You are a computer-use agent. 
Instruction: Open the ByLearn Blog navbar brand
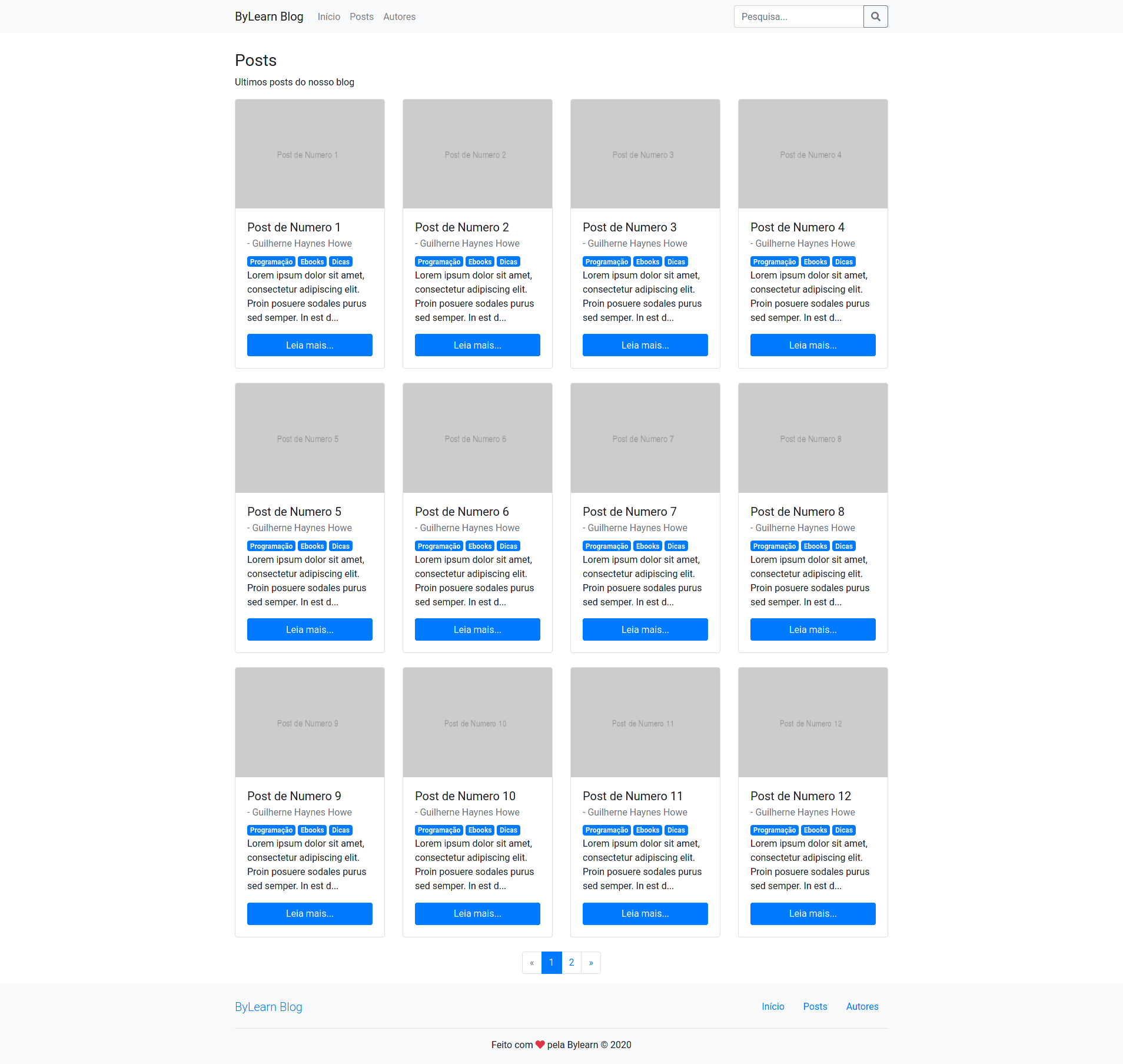point(269,16)
